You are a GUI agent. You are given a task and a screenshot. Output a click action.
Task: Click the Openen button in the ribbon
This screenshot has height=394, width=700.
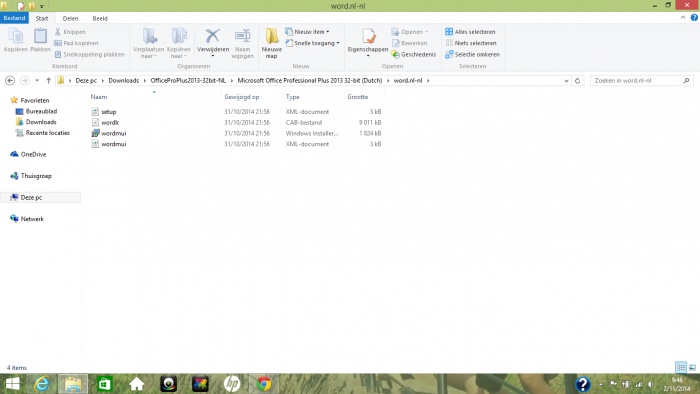(410, 32)
